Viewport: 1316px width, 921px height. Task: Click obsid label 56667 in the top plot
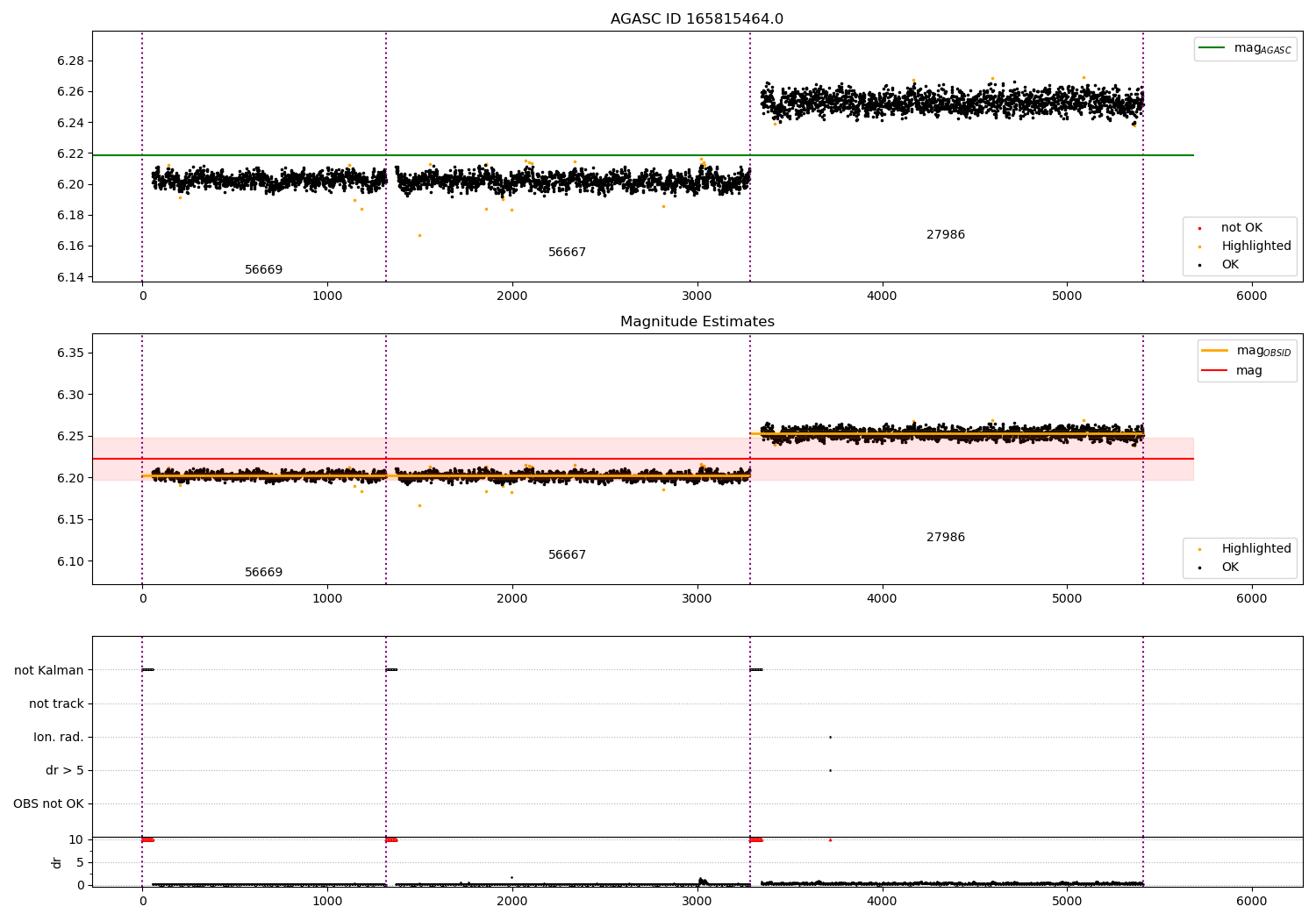point(567,253)
